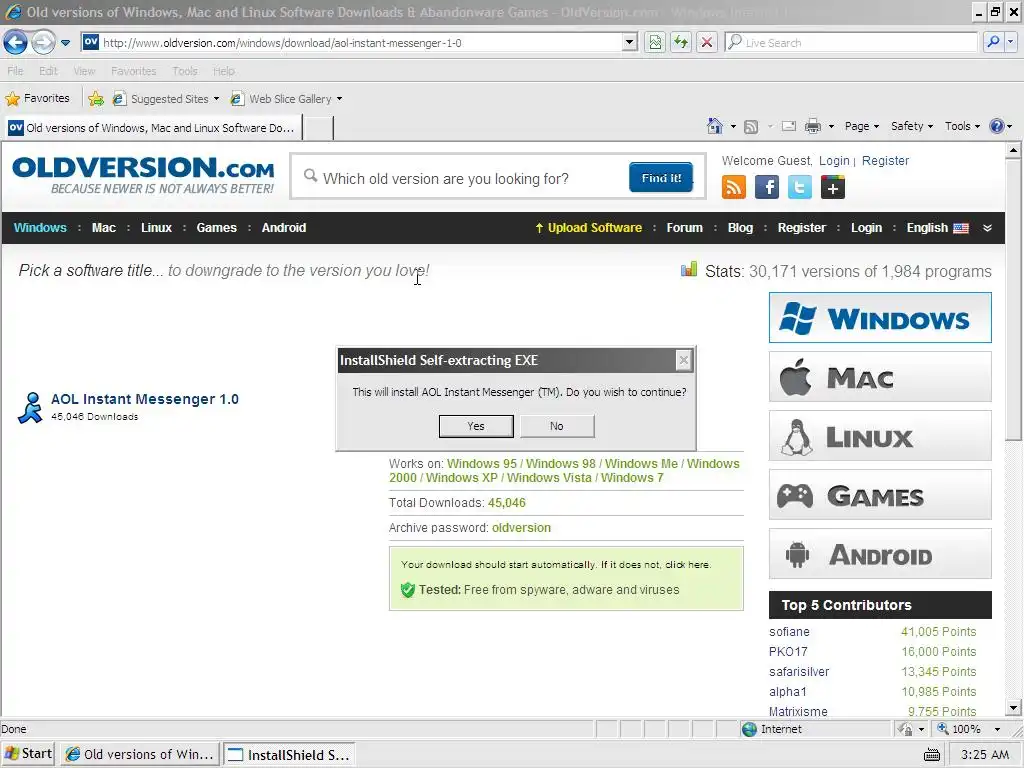
Task: Open the Tools menu in the menu bar
Action: coord(185,71)
